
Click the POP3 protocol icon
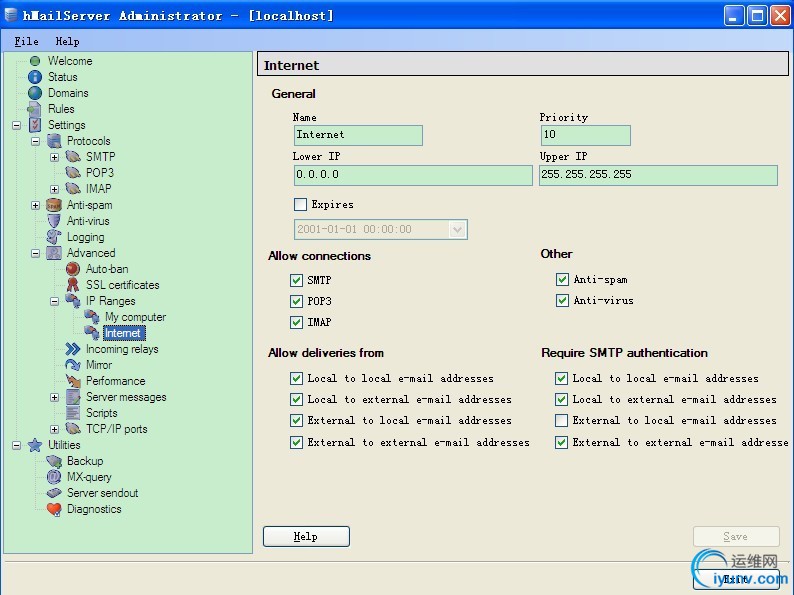(73, 173)
